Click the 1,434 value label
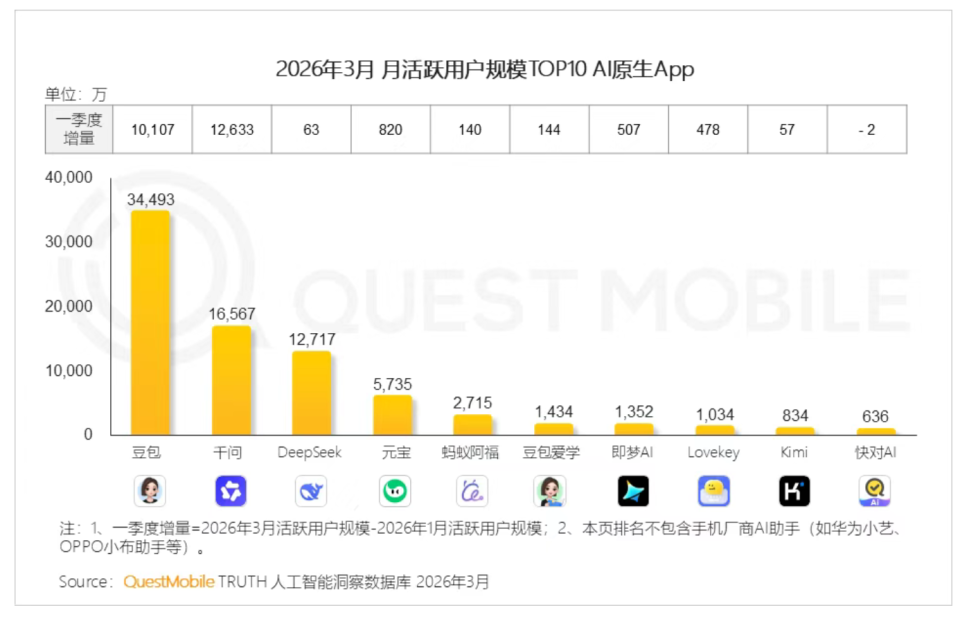Screen dimensions: 960x619 553,411
